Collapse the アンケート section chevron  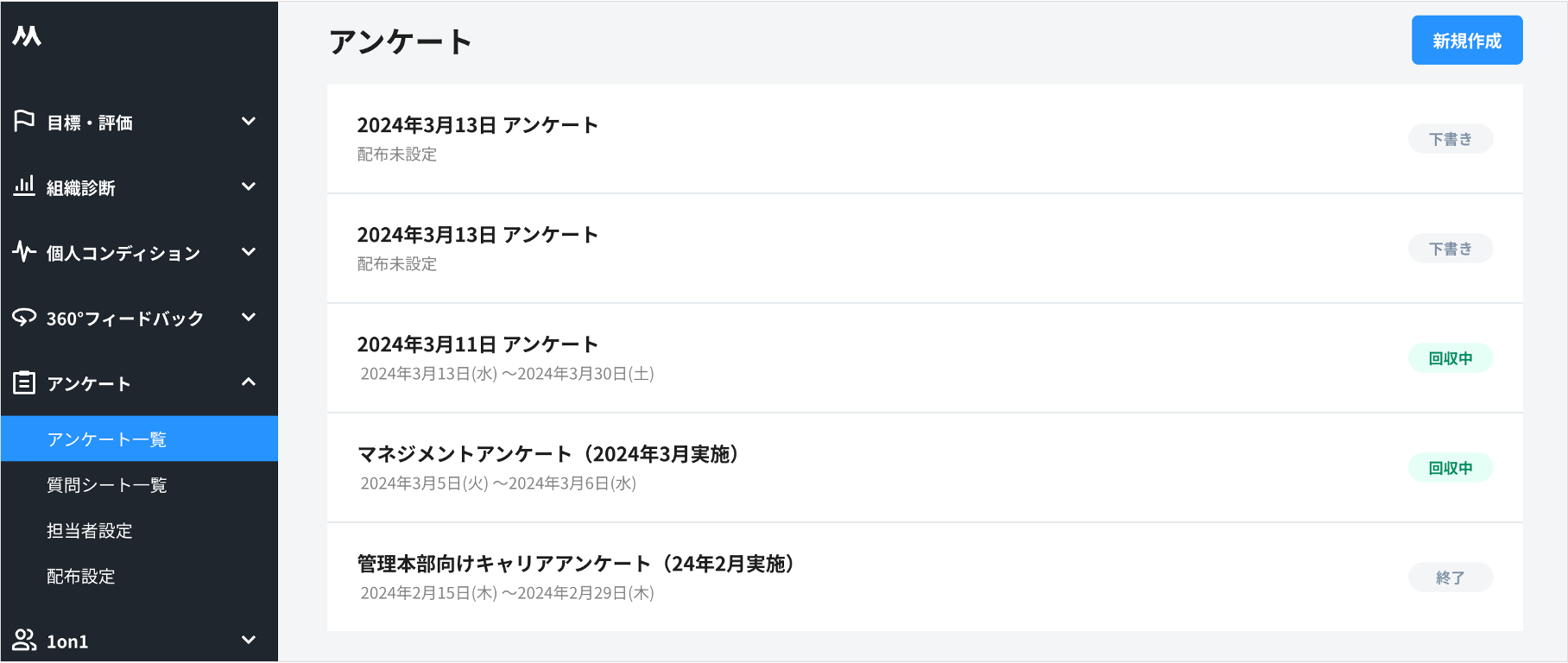point(250,382)
